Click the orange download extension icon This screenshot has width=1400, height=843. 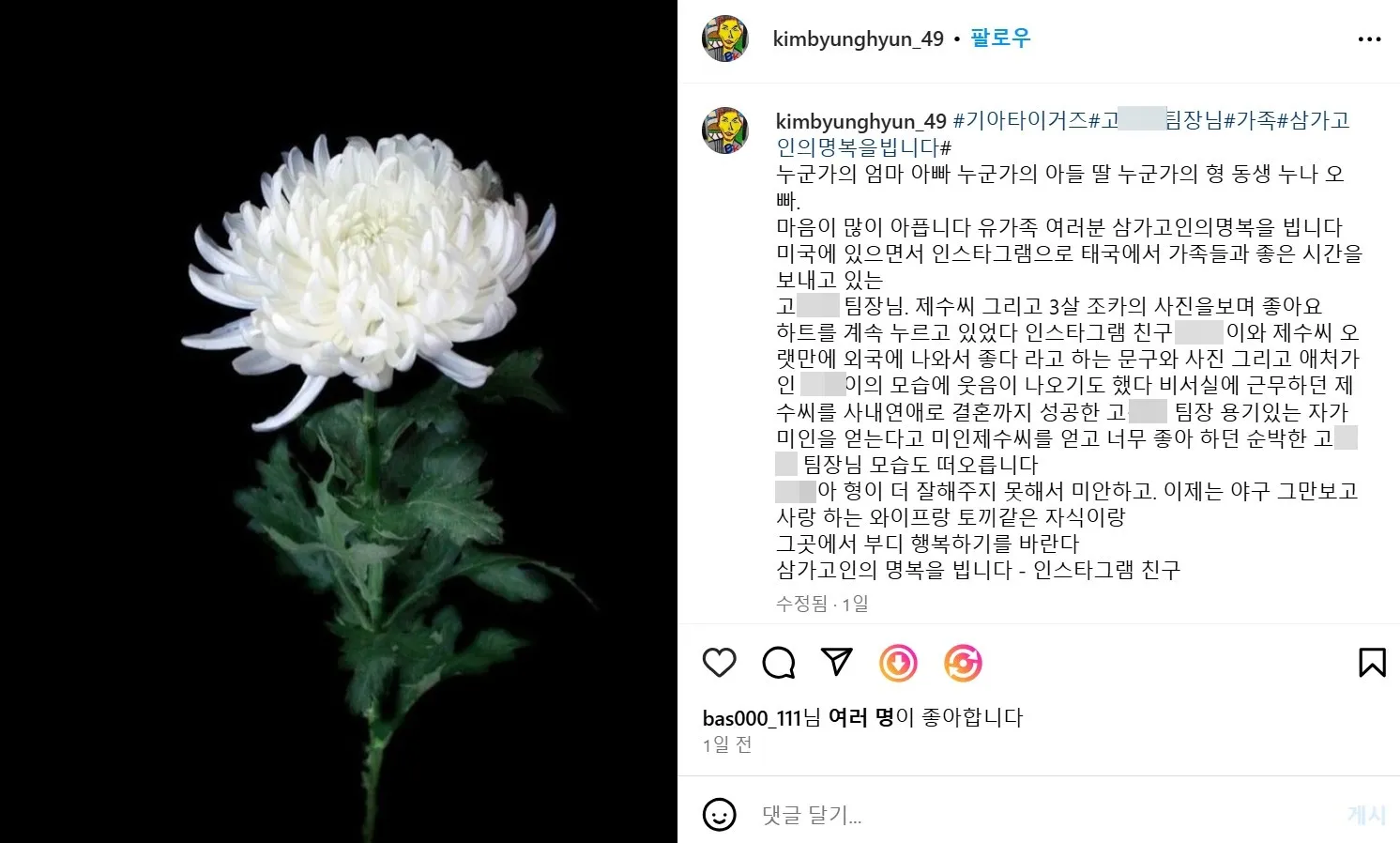[898, 663]
